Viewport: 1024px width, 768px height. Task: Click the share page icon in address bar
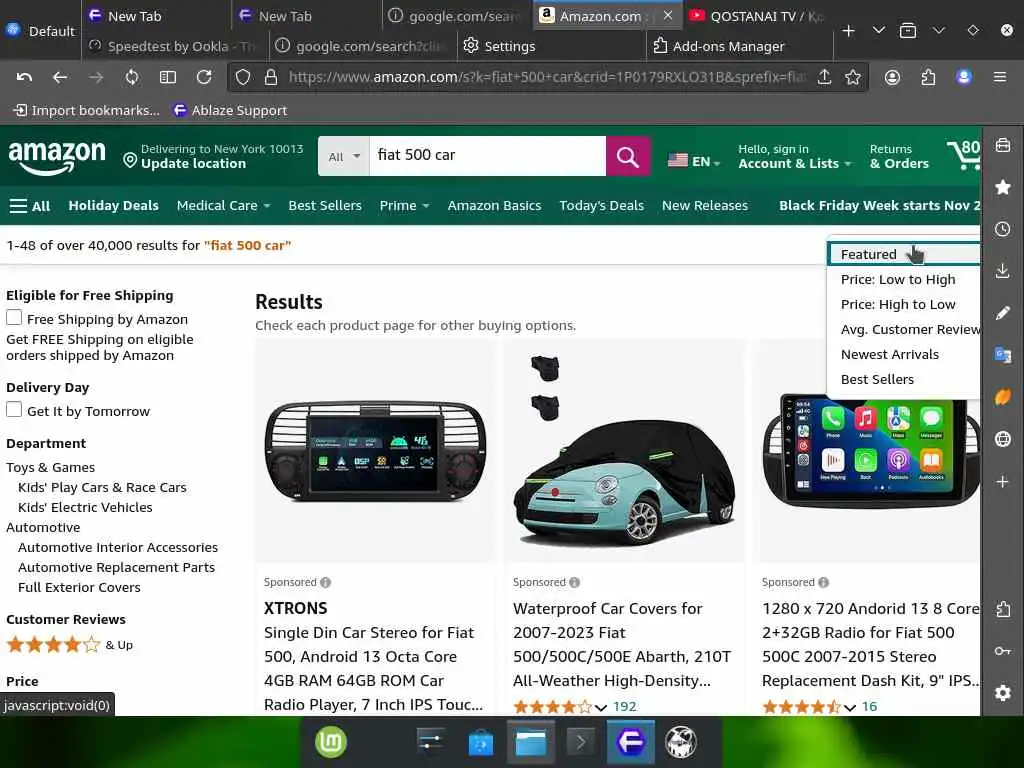click(x=824, y=77)
